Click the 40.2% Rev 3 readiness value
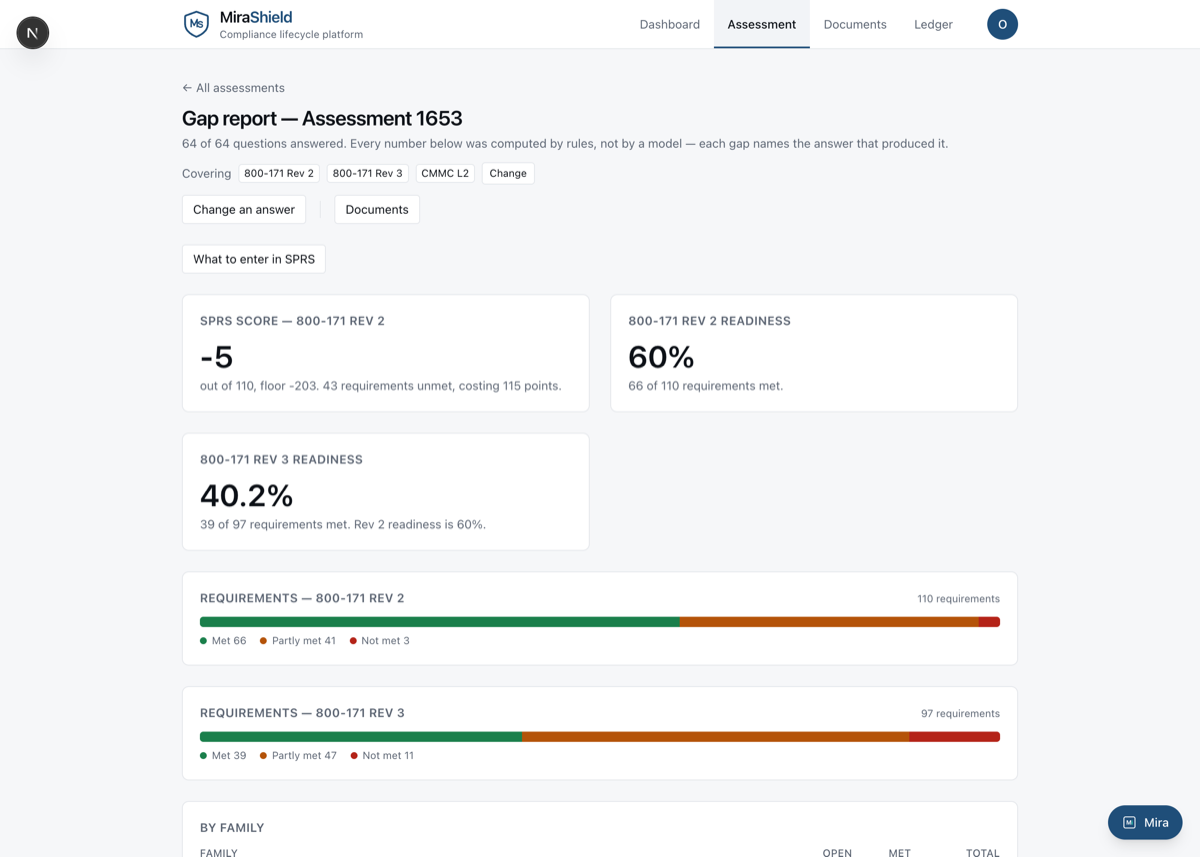Screen dimensions: 1200x857 coord(246,495)
